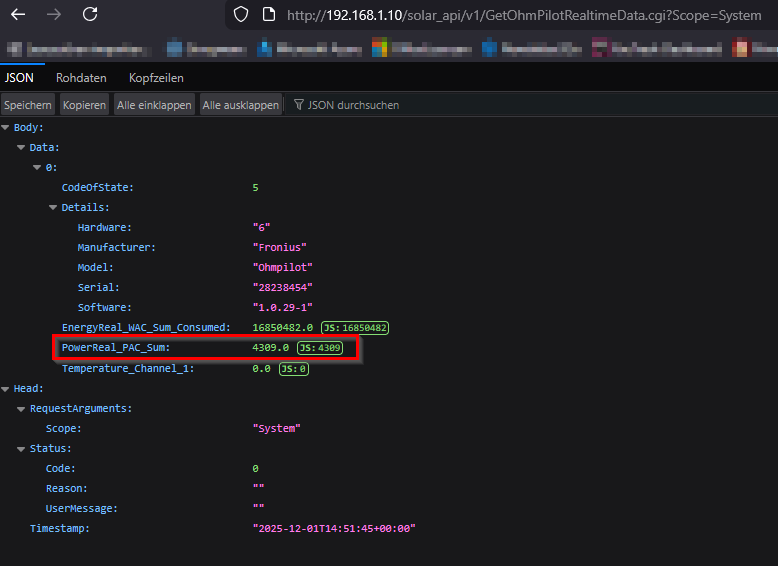
Task: Click the browser back arrow
Action: pyautogui.click(x=18, y=15)
